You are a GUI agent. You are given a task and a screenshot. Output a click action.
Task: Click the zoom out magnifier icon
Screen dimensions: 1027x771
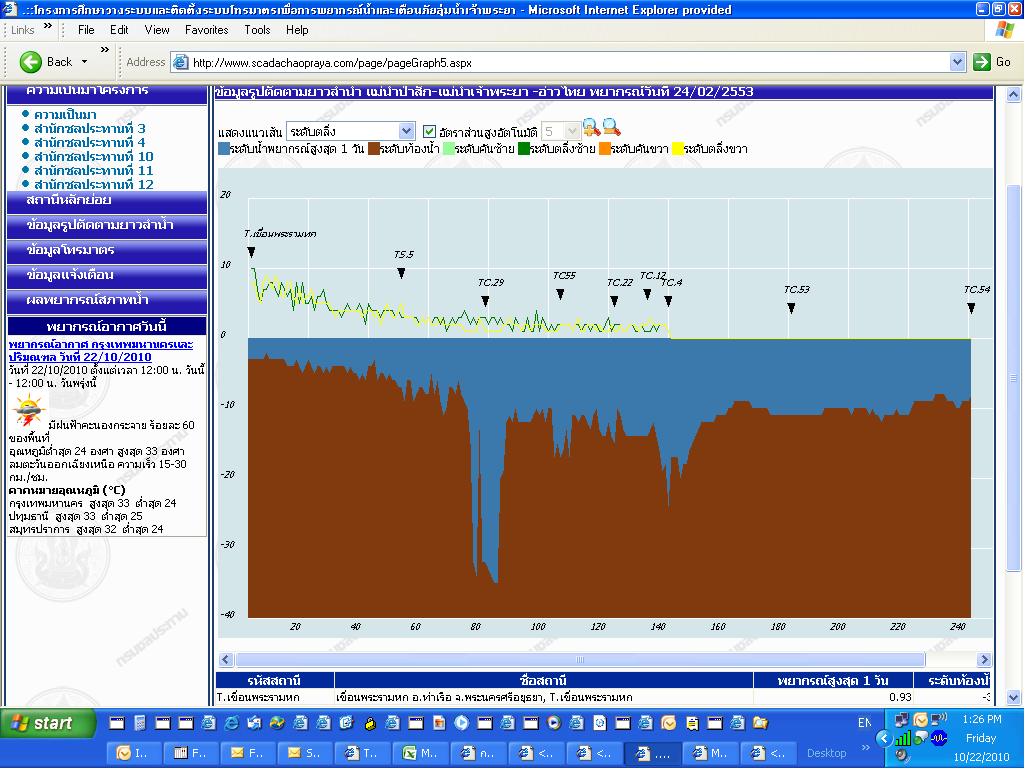(x=611, y=128)
